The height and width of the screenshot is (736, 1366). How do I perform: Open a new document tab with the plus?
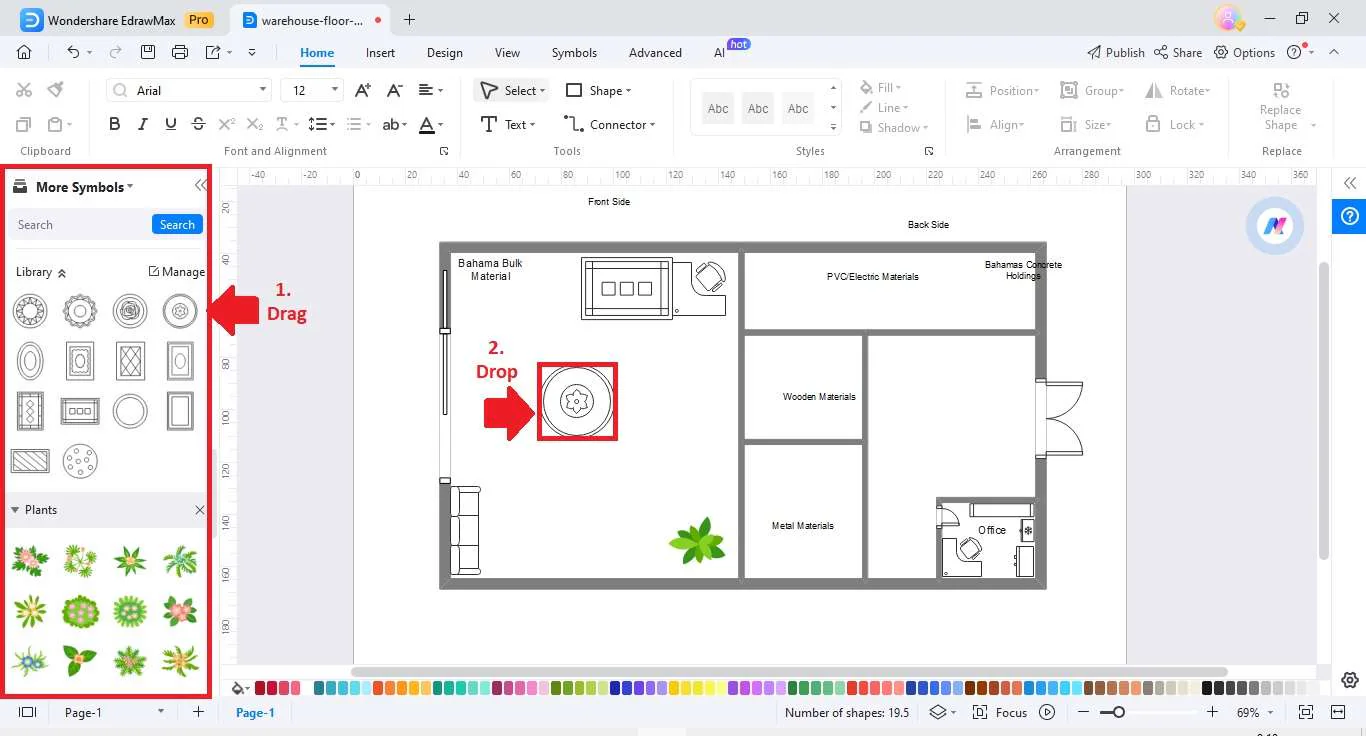point(409,19)
